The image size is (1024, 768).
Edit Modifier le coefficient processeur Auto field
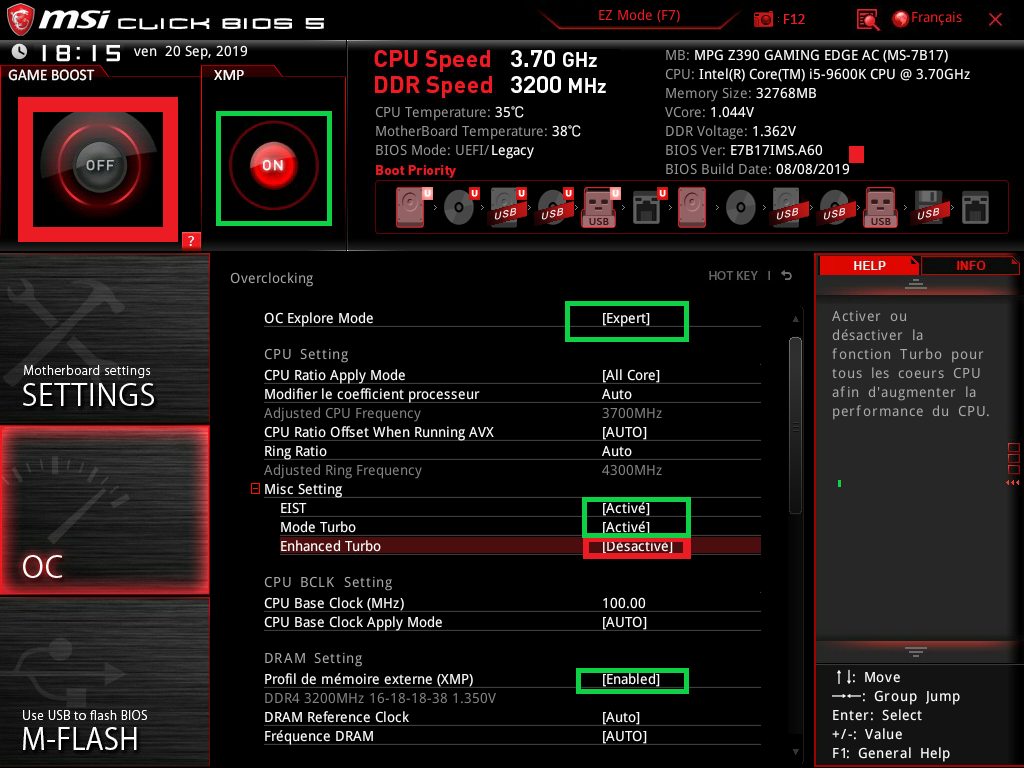click(616, 394)
